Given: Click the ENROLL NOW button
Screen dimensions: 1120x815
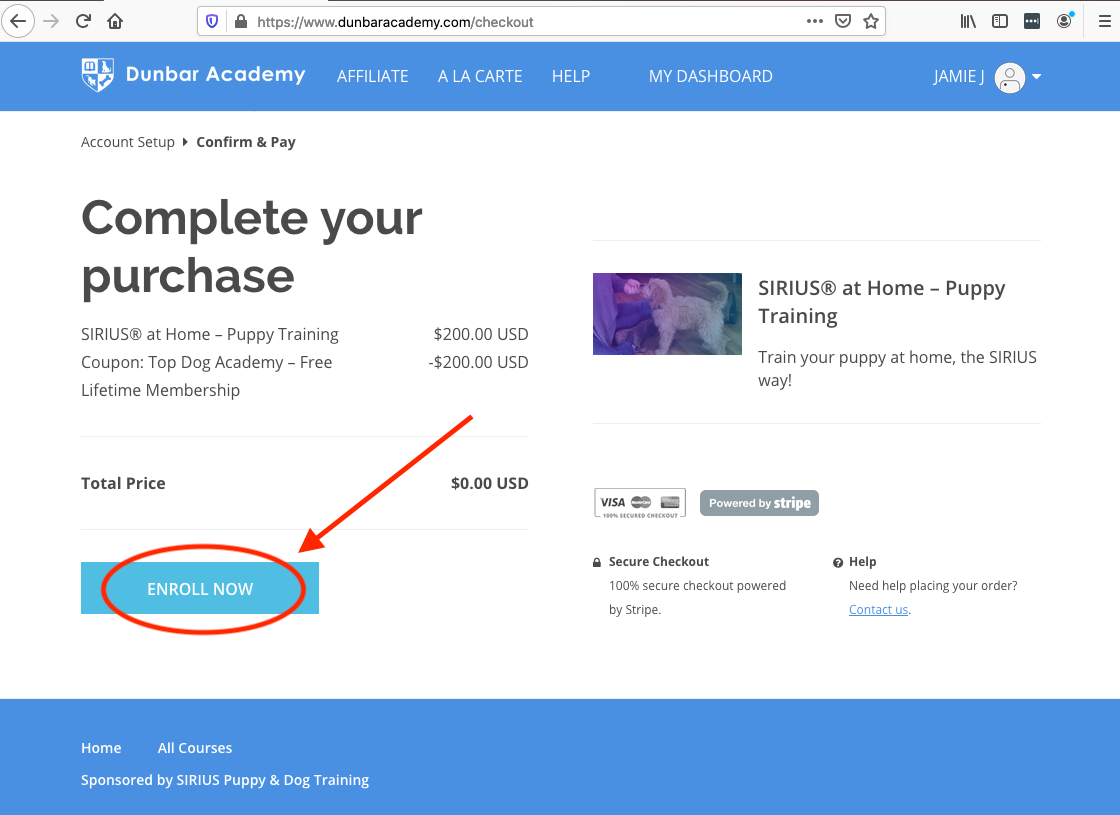Looking at the screenshot, I should [x=200, y=588].
